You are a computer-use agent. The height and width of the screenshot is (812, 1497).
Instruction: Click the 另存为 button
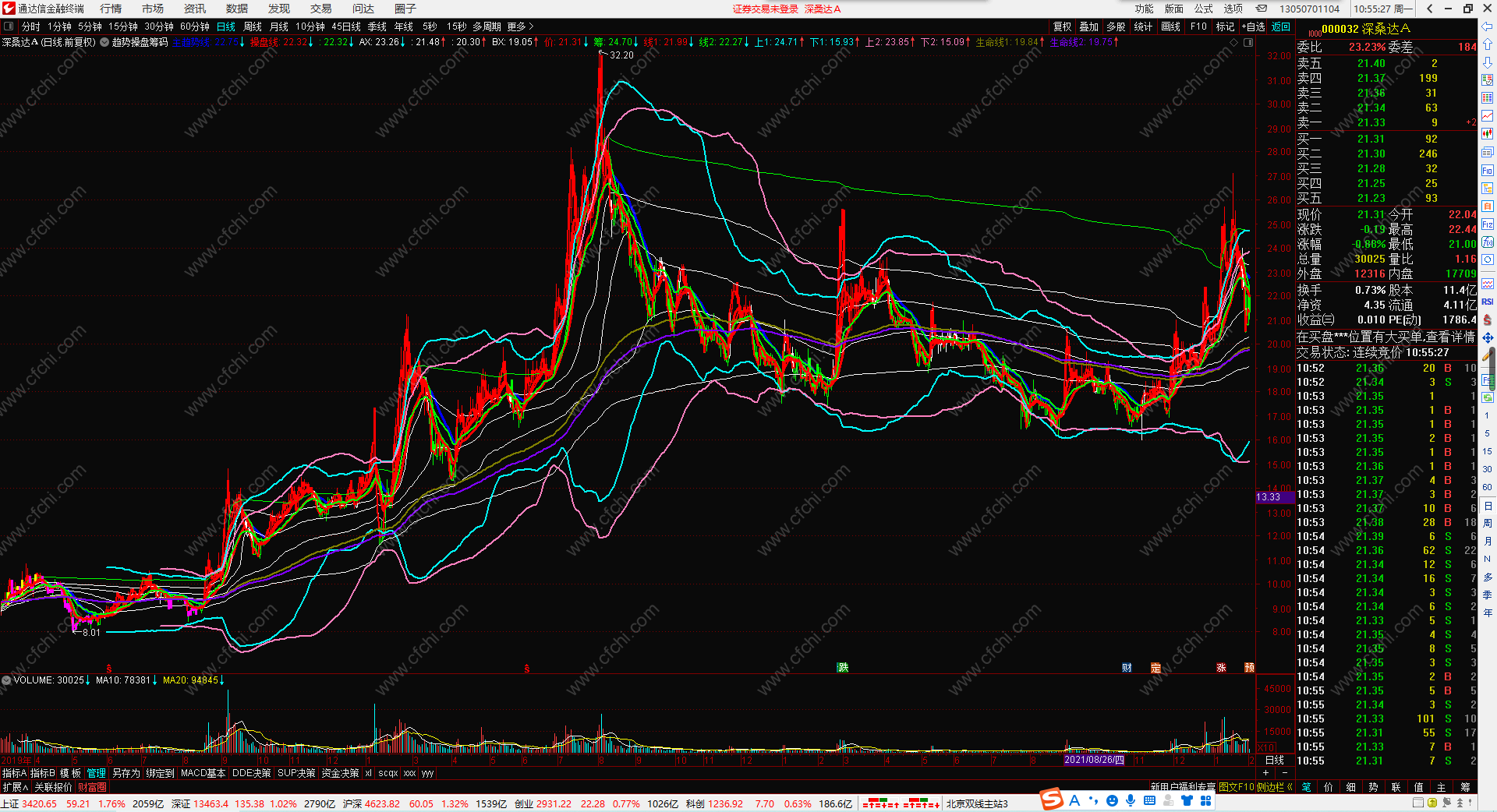[126, 773]
